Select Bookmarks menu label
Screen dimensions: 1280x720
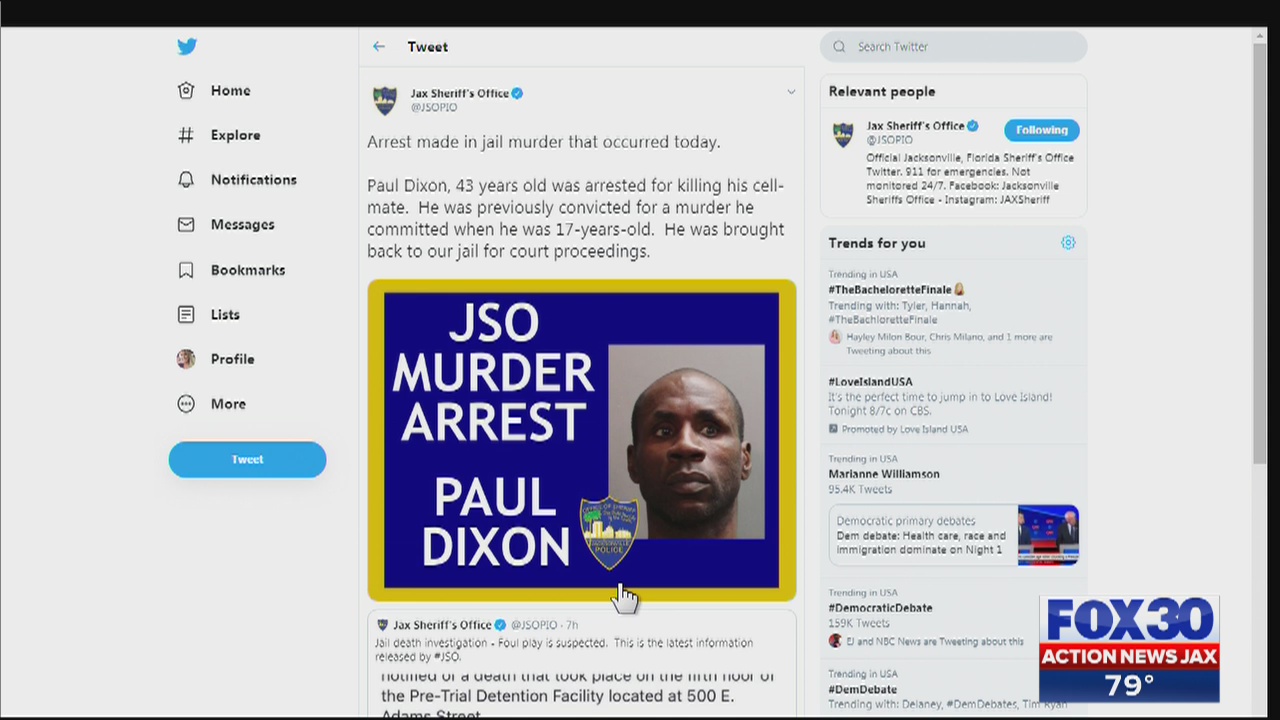pos(248,270)
